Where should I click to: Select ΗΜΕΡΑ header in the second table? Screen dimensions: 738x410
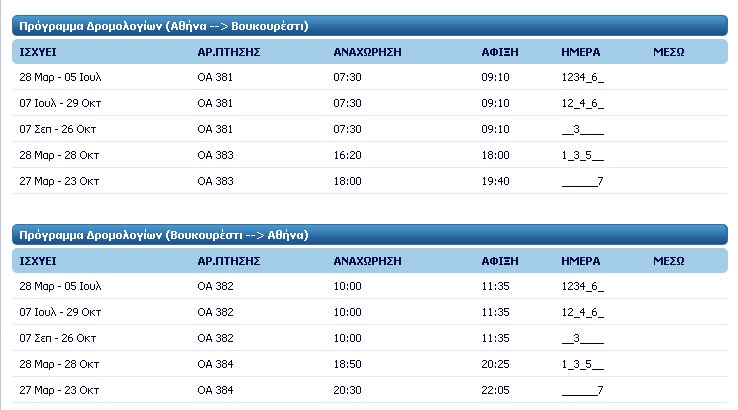pos(580,261)
